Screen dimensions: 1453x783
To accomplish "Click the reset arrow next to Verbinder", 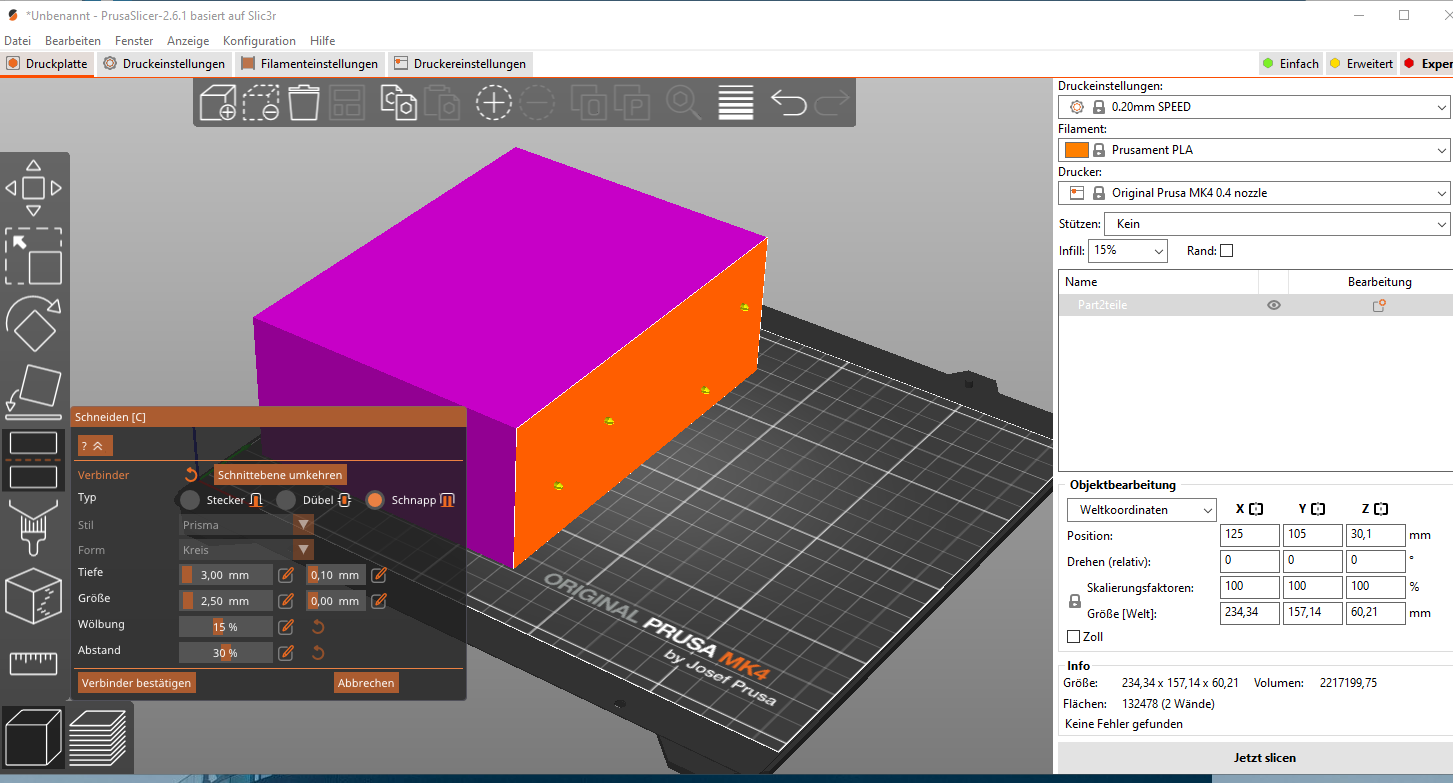I will click(191, 475).
